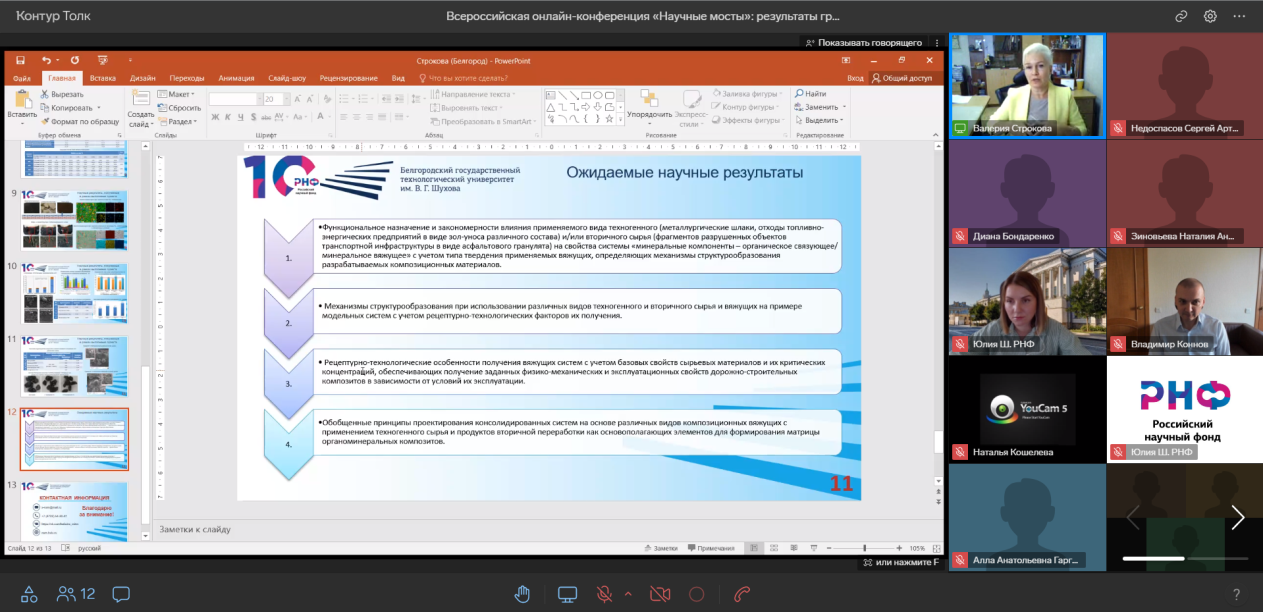The width and height of the screenshot is (1263, 612).
Task: Hang up with the red phone icon
Action: (x=742, y=594)
